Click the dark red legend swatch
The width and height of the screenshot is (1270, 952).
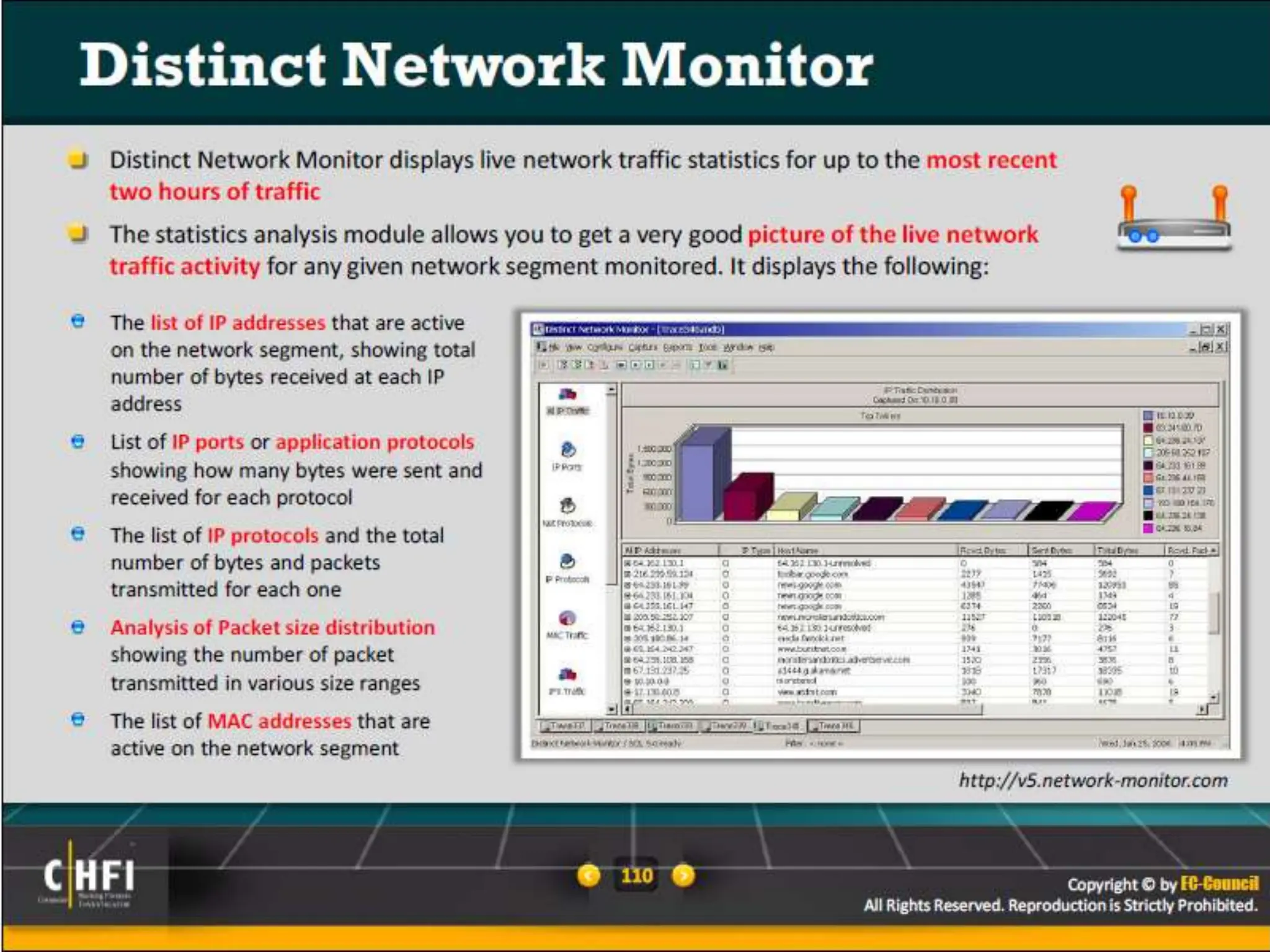click(1148, 428)
